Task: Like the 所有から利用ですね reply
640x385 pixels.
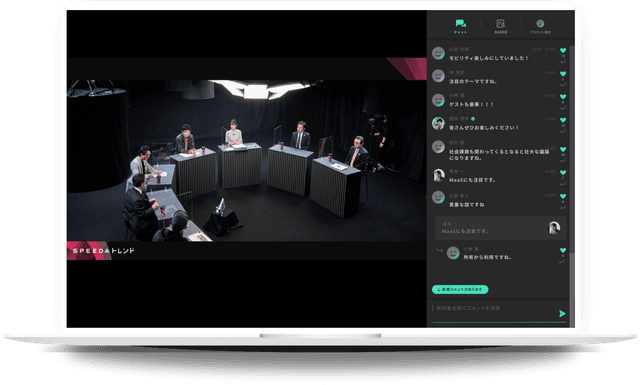Action: pos(563,250)
